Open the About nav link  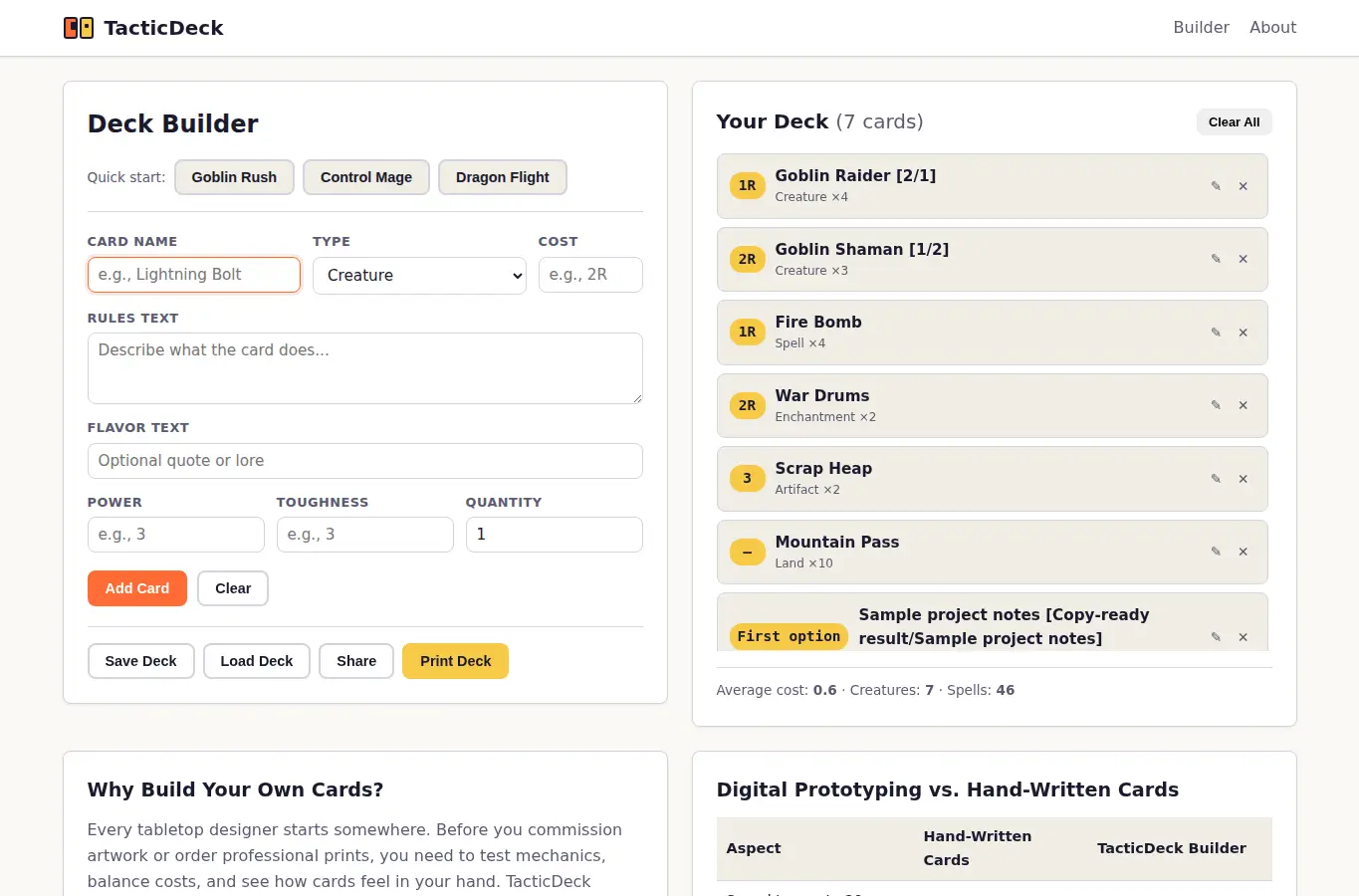tap(1272, 28)
